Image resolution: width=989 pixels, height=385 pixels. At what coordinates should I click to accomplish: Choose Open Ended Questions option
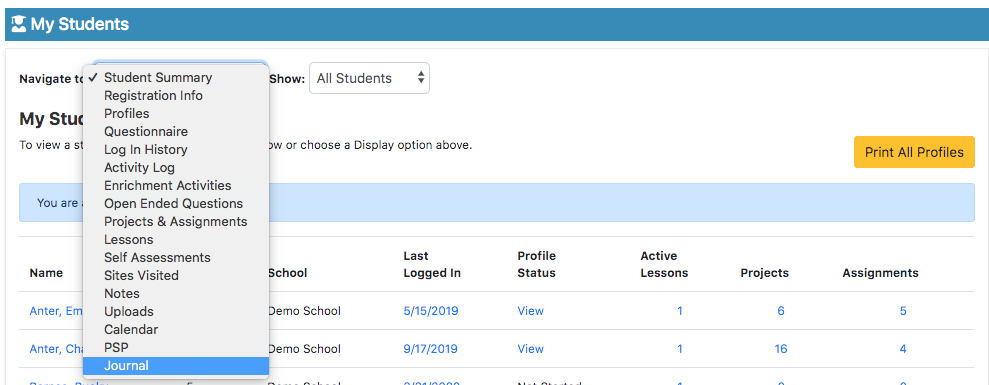(x=176, y=203)
